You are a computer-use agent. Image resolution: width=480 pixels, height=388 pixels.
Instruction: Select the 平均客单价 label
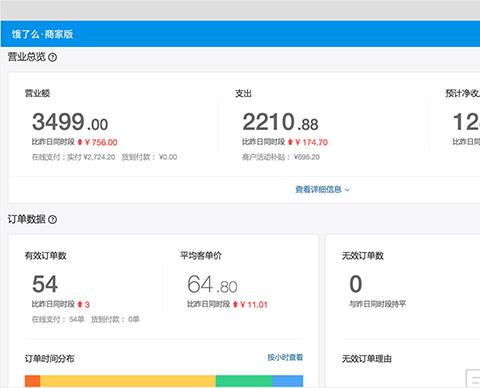[x=201, y=256]
